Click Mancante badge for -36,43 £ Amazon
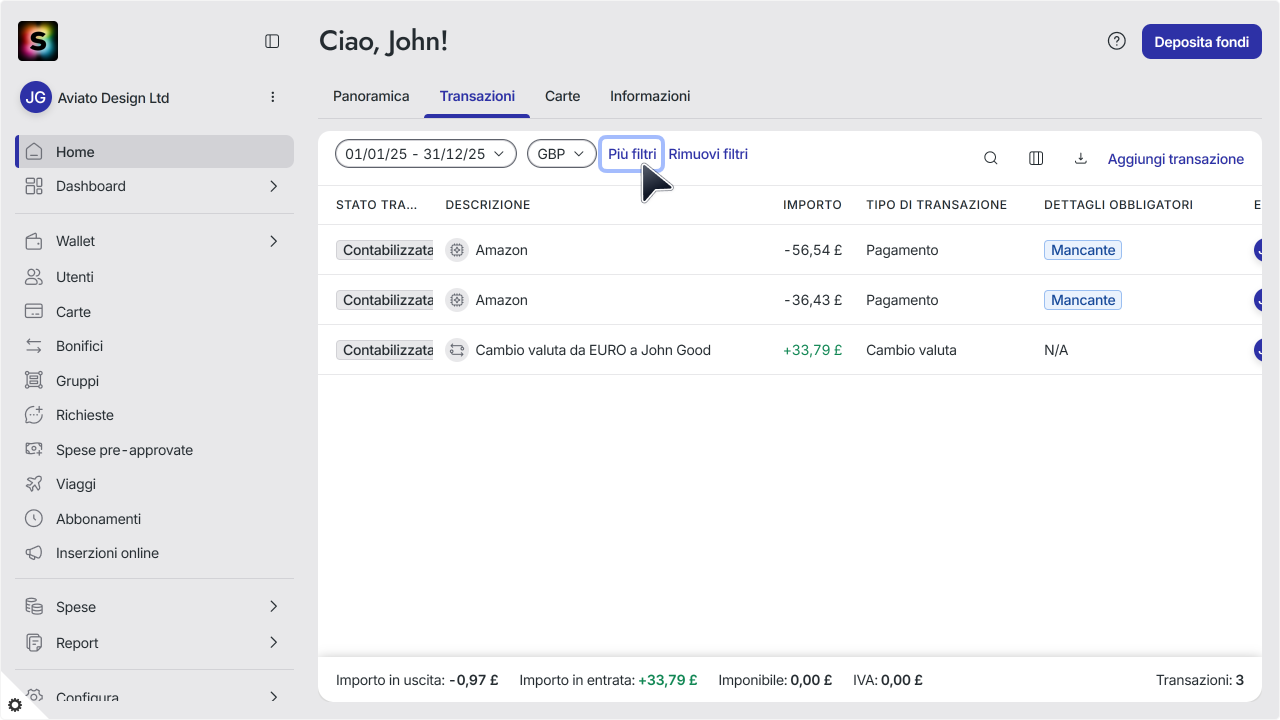Viewport: 1280px width, 720px height. pos(1083,300)
